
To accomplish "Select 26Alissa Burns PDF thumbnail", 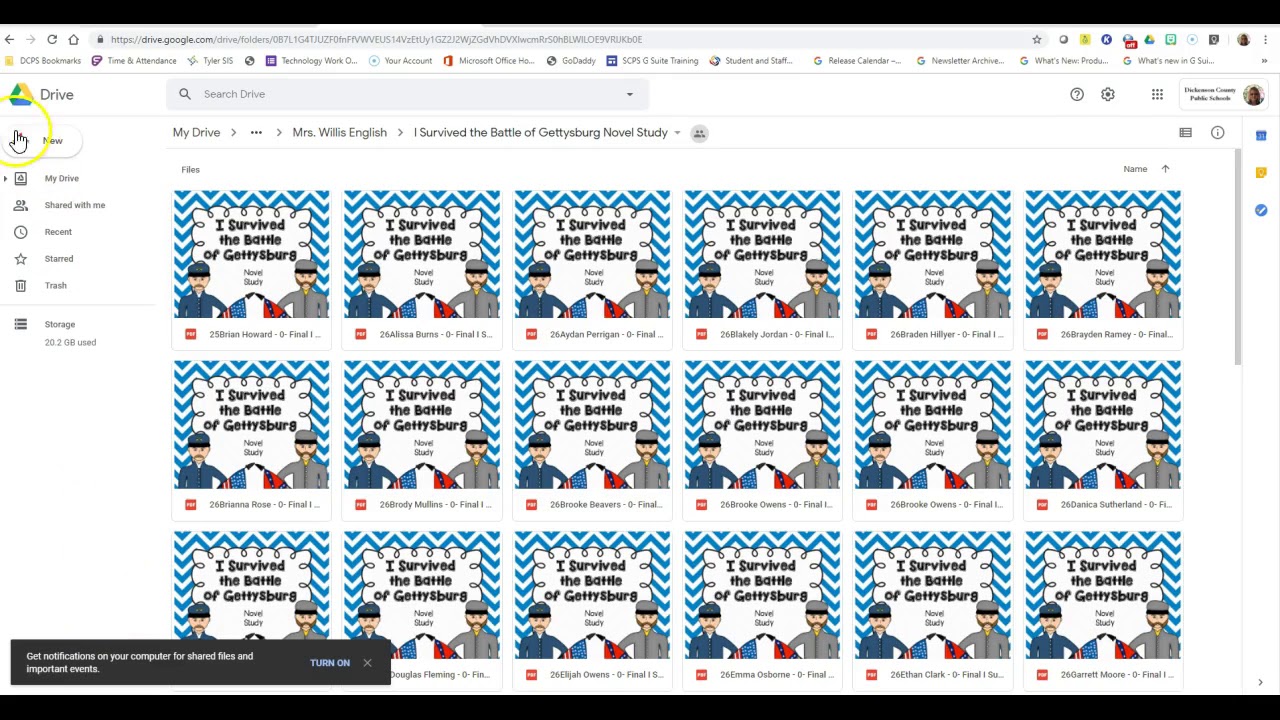I will click(421, 254).
